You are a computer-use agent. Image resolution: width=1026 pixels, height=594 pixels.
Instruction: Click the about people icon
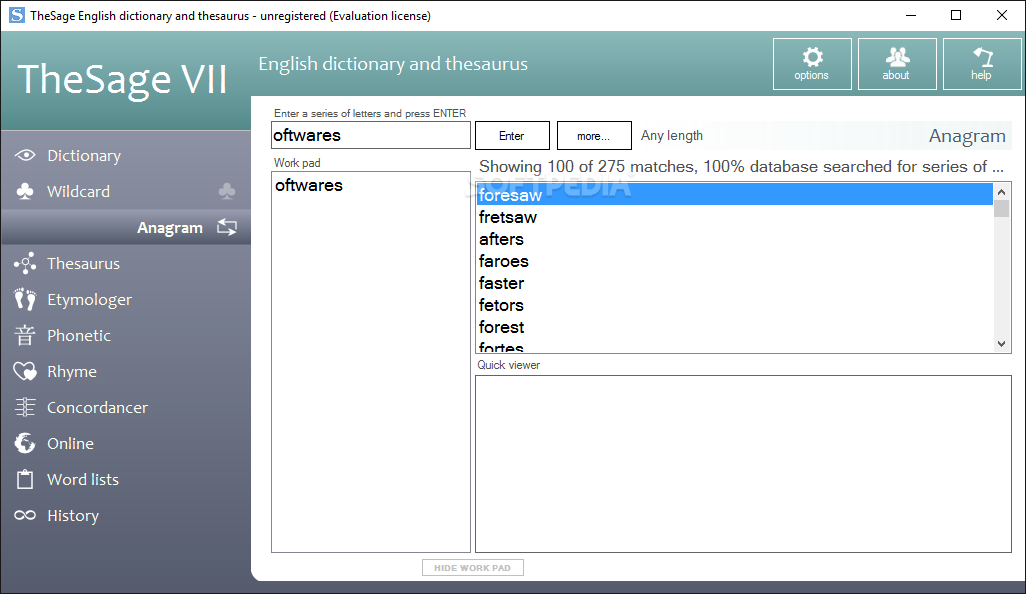click(x=897, y=57)
